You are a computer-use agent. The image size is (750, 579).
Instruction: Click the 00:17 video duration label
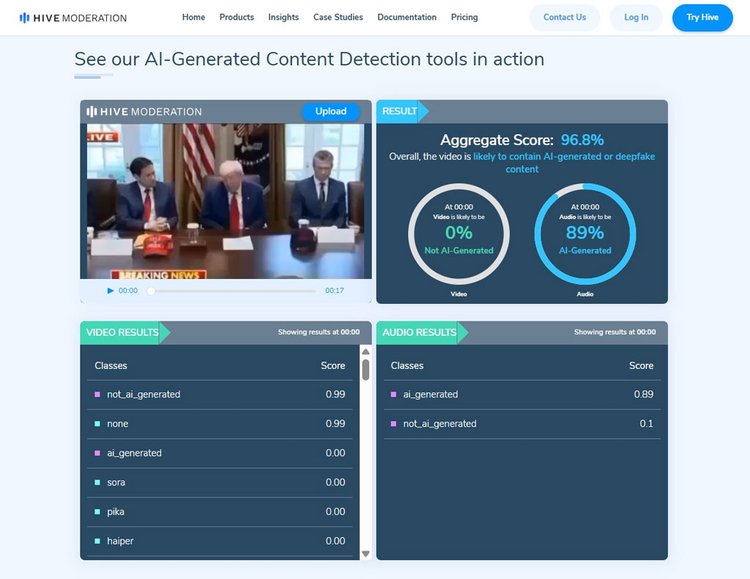coord(334,290)
